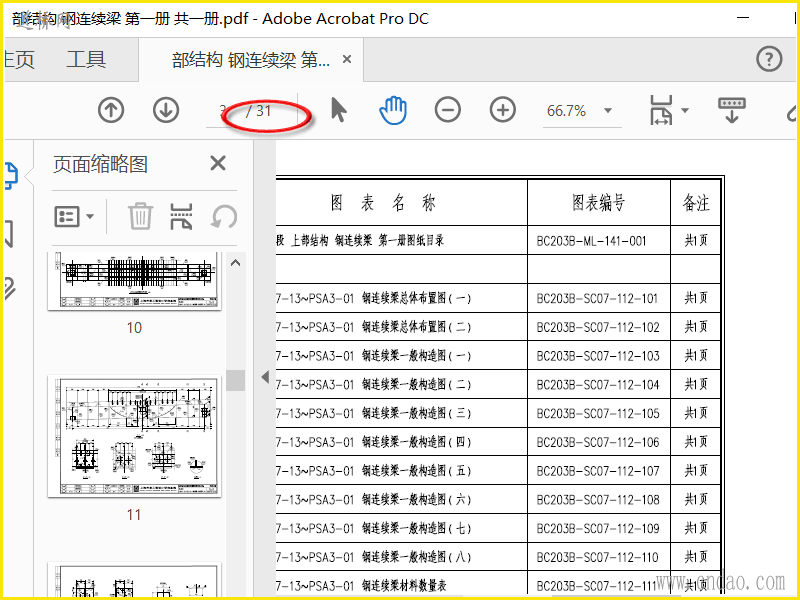The image size is (800, 600).
Task: Click thumbnail scrollbar up arrow
Action: point(235,263)
